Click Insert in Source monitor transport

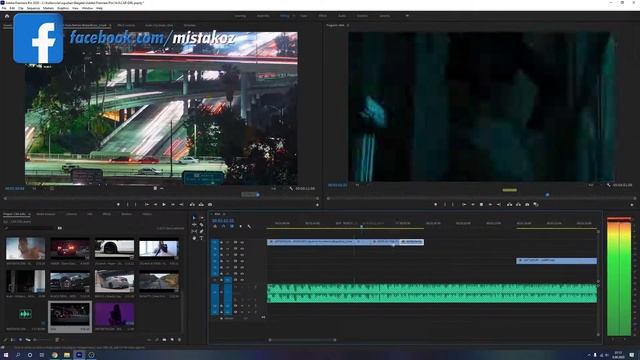point(192,204)
